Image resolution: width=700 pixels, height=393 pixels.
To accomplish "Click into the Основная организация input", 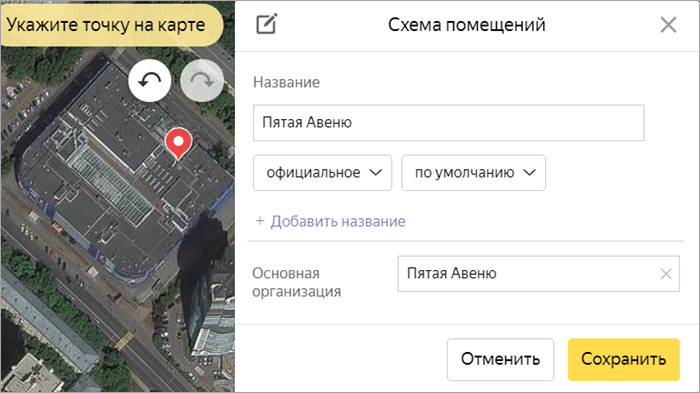I will tap(529, 274).
